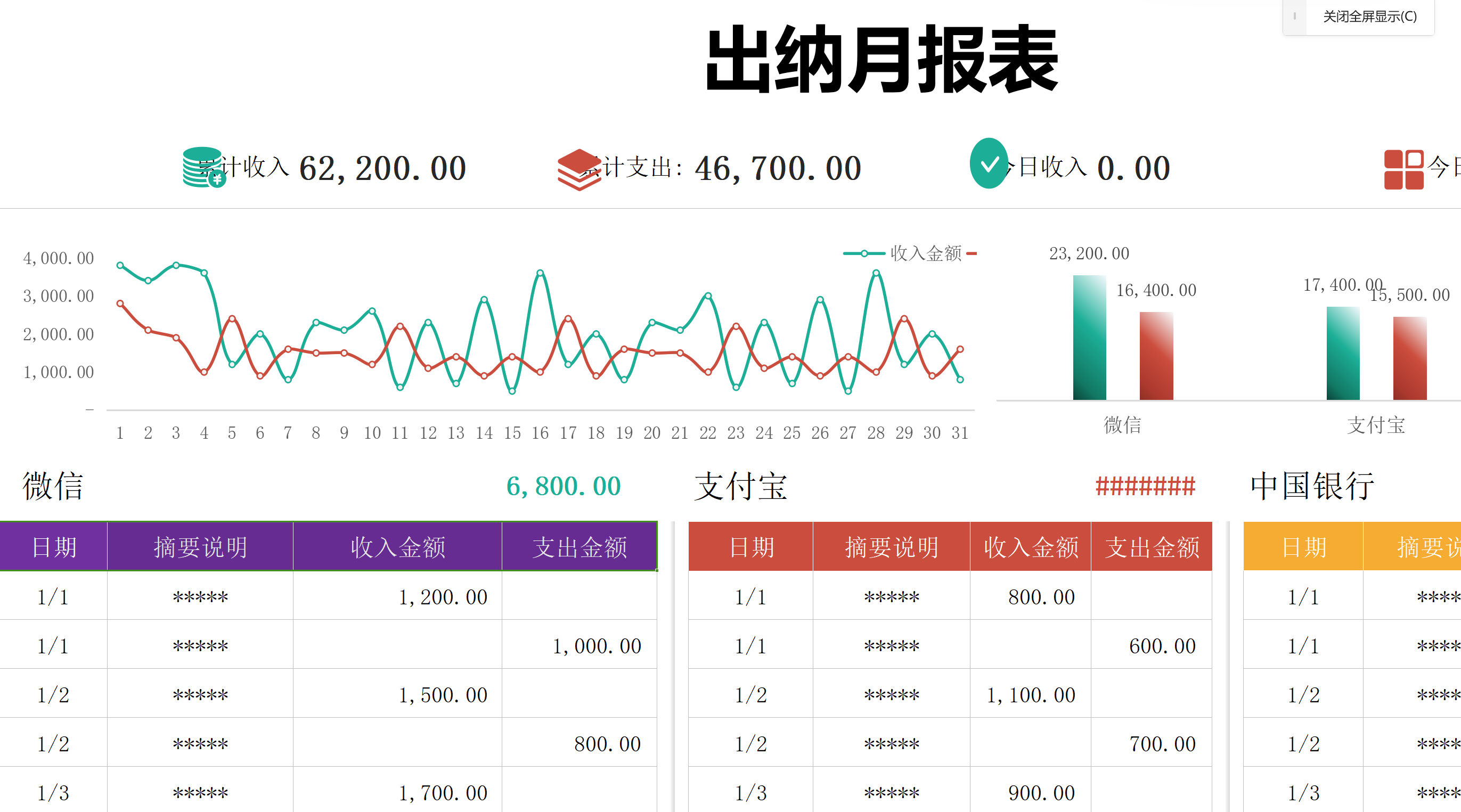Click the green coin stack income icon

click(204, 167)
